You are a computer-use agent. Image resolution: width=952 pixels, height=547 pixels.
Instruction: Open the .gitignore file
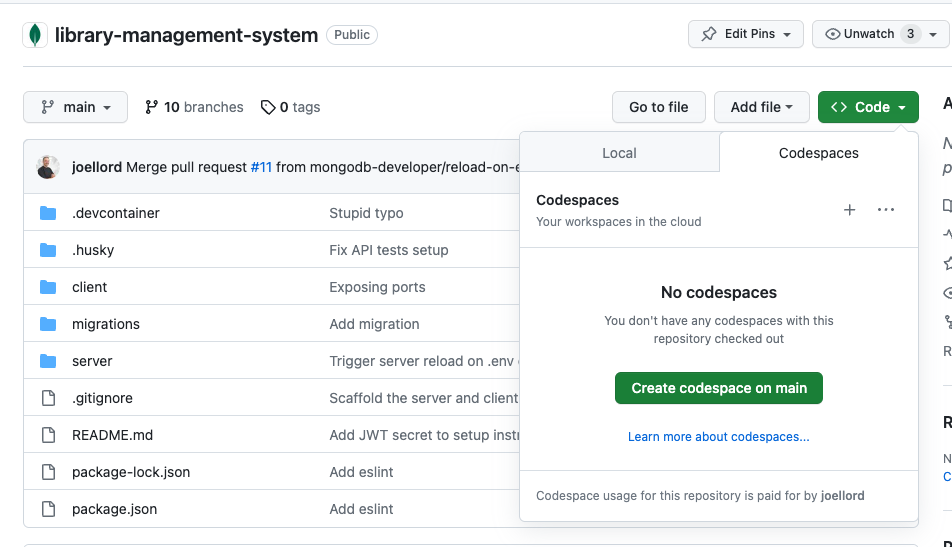coord(102,398)
